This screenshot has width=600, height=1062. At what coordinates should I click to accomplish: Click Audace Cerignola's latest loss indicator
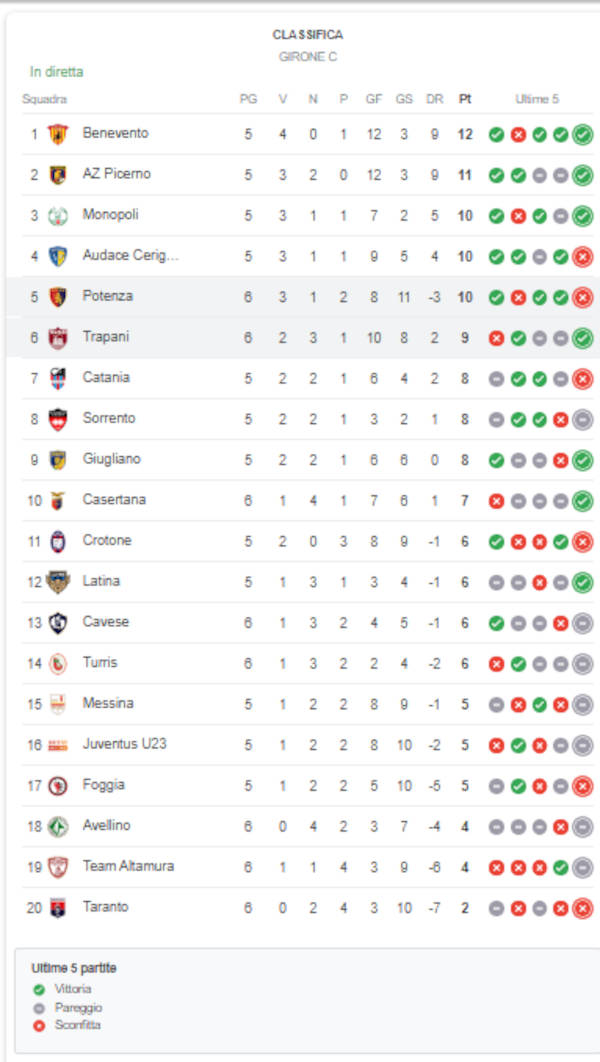583,256
